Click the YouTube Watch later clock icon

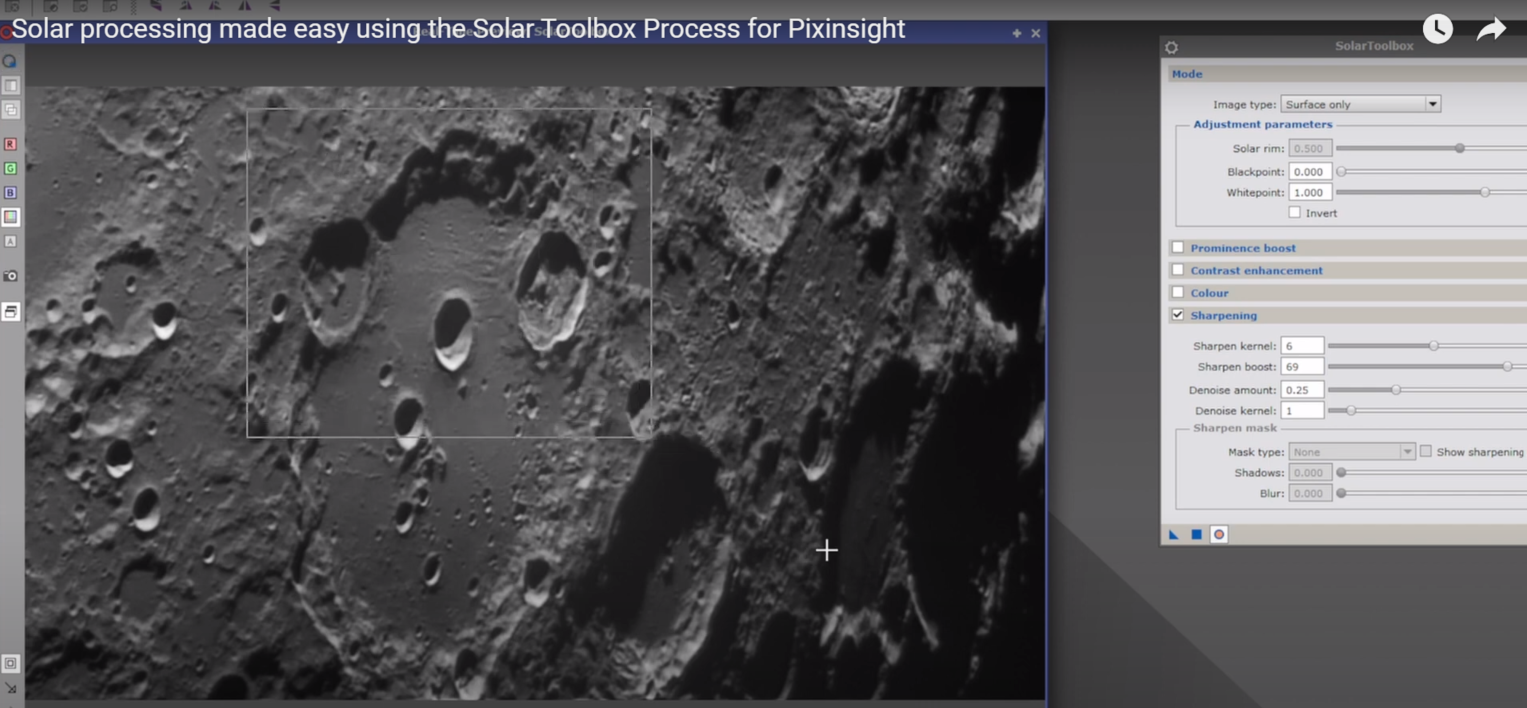click(1438, 28)
